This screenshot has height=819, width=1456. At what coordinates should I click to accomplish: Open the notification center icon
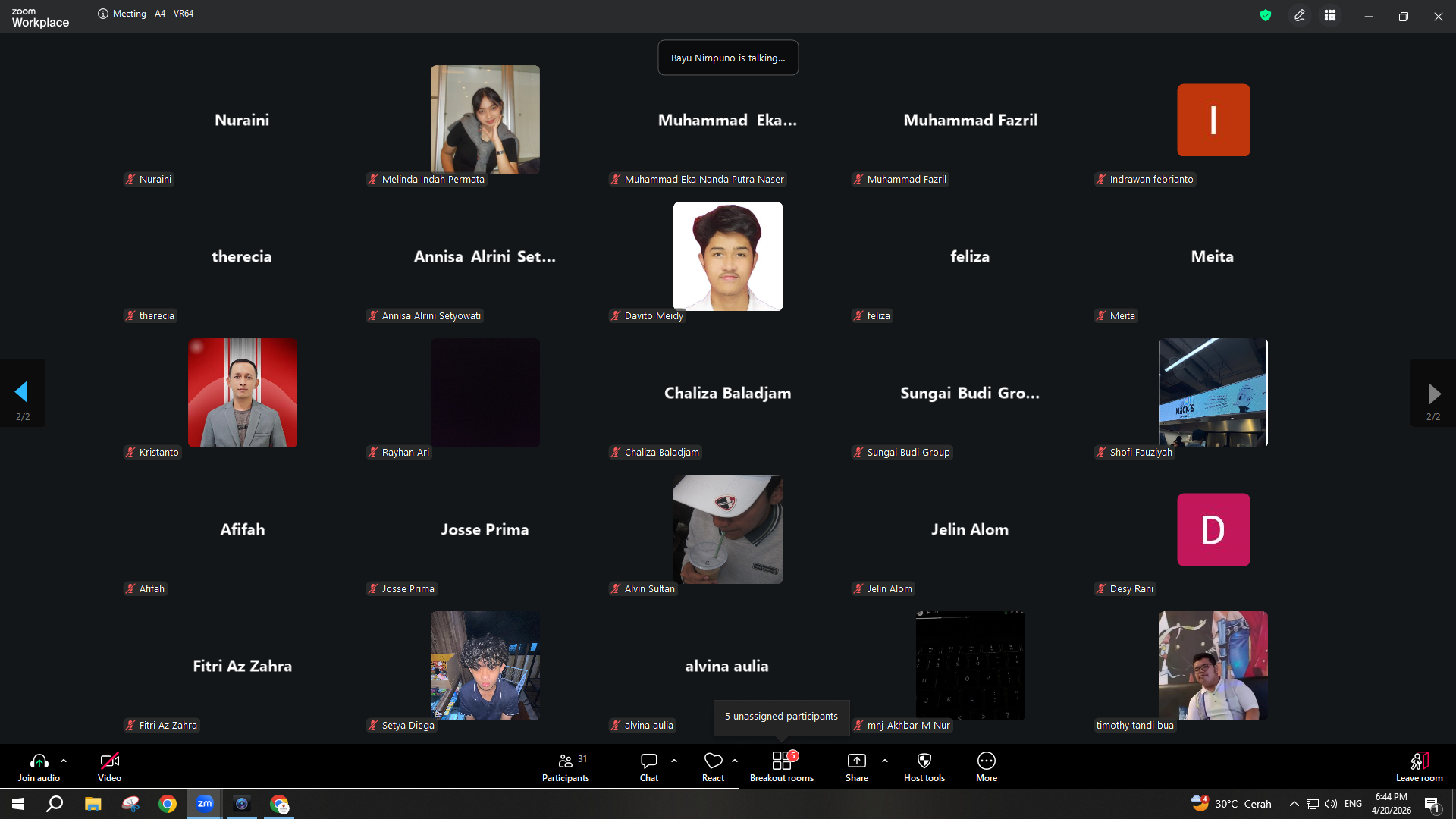(1432, 804)
